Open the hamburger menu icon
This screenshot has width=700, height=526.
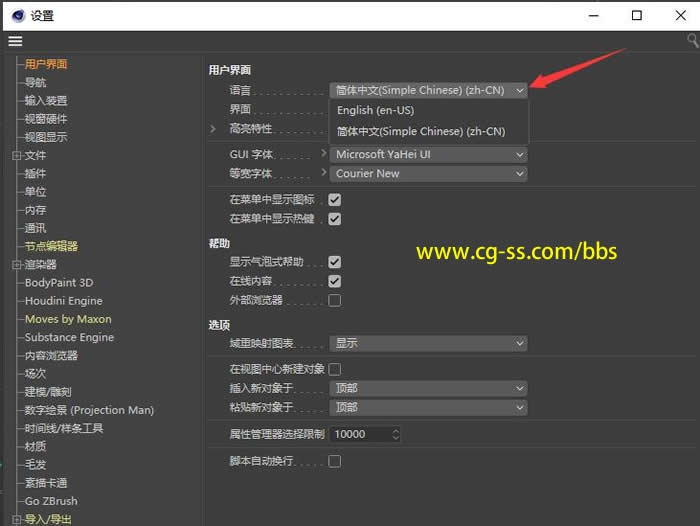pyautogui.click(x=15, y=41)
